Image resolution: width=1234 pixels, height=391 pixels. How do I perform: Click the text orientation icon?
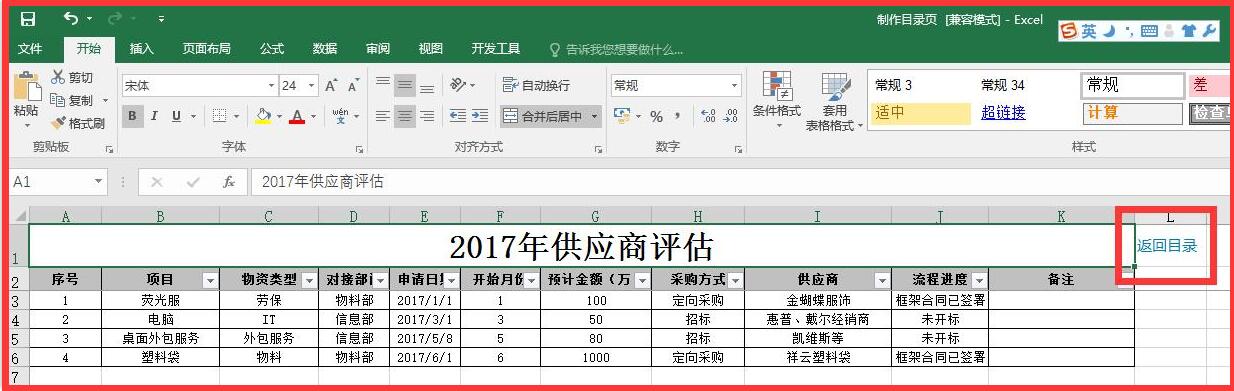(x=458, y=86)
